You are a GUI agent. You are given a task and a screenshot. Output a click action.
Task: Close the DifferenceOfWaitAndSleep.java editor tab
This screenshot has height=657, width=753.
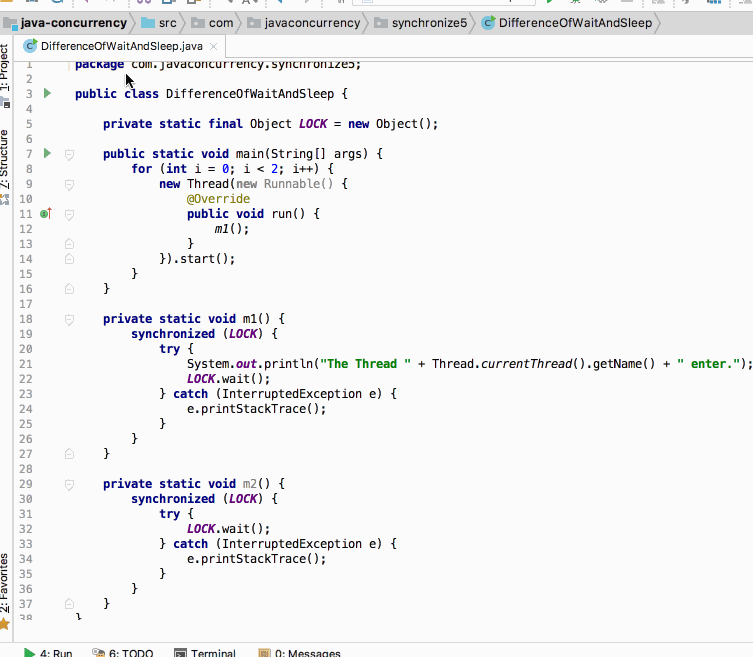214,47
